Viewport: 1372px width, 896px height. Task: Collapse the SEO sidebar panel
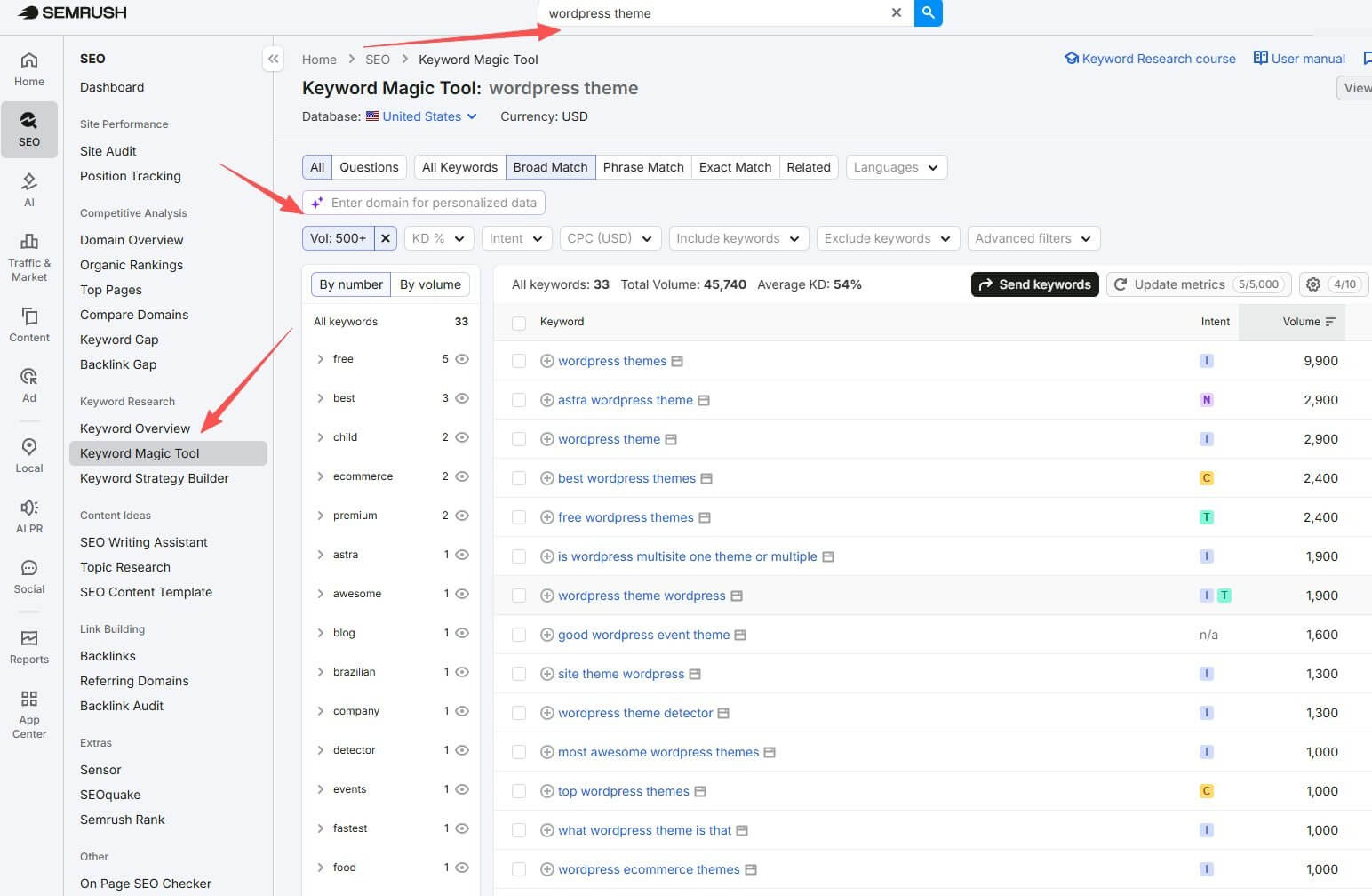(x=274, y=59)
